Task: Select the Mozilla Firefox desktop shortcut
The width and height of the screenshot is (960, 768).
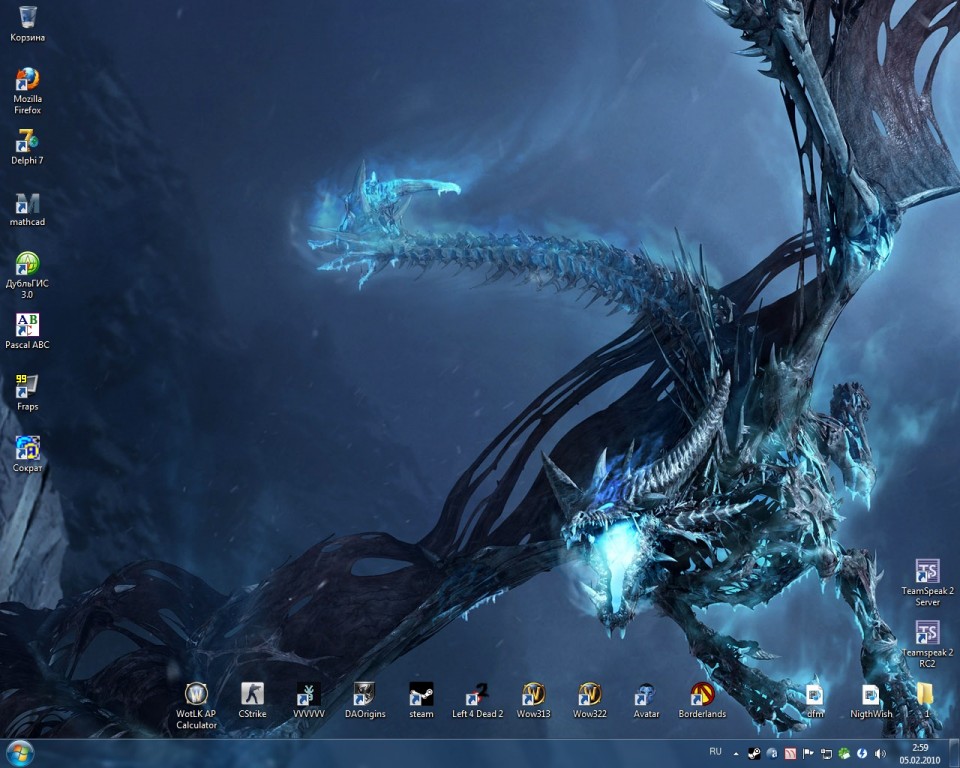Action: (28, 91)
